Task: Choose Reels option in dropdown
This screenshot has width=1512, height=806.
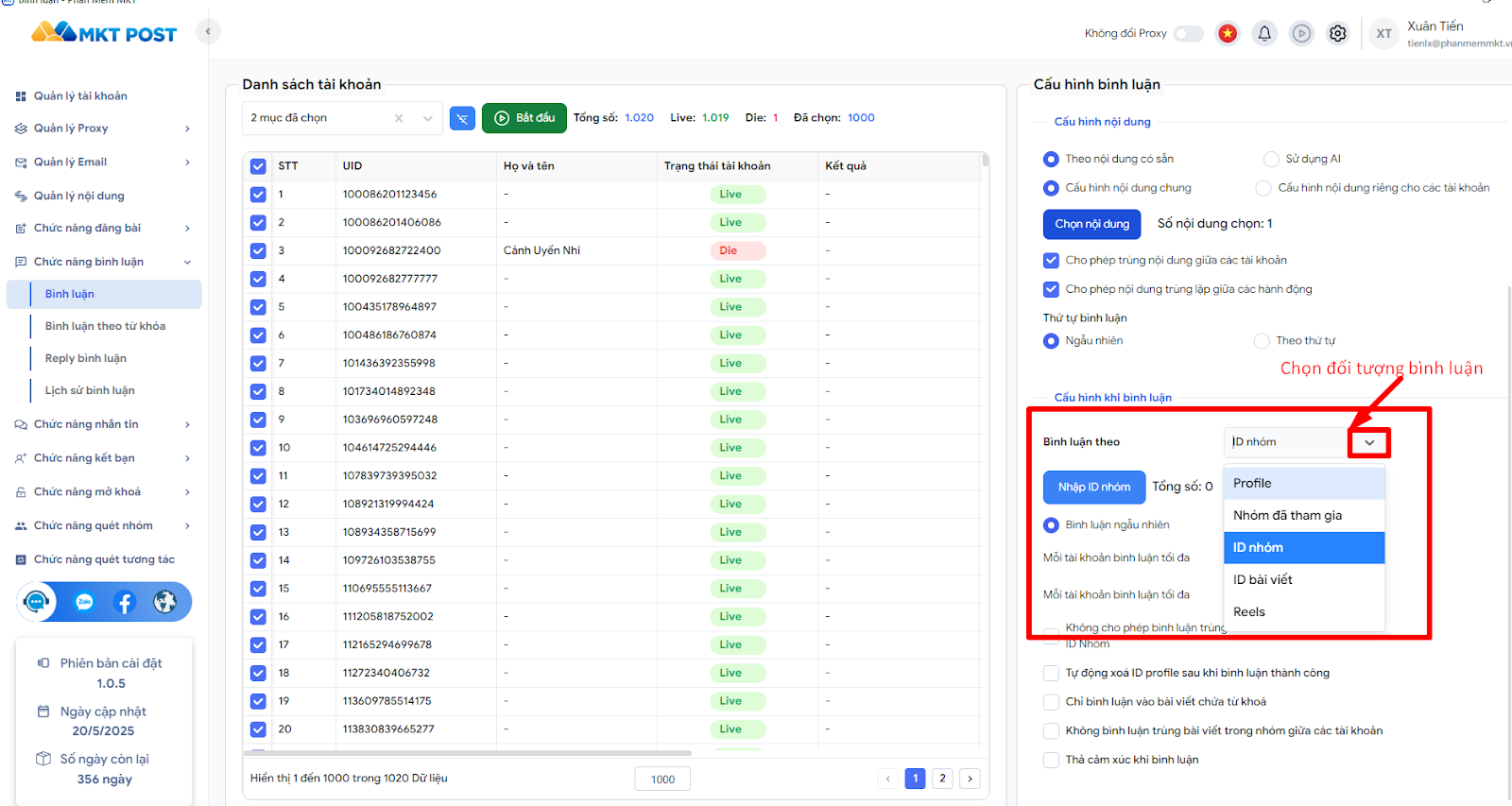Action: 1304,612
